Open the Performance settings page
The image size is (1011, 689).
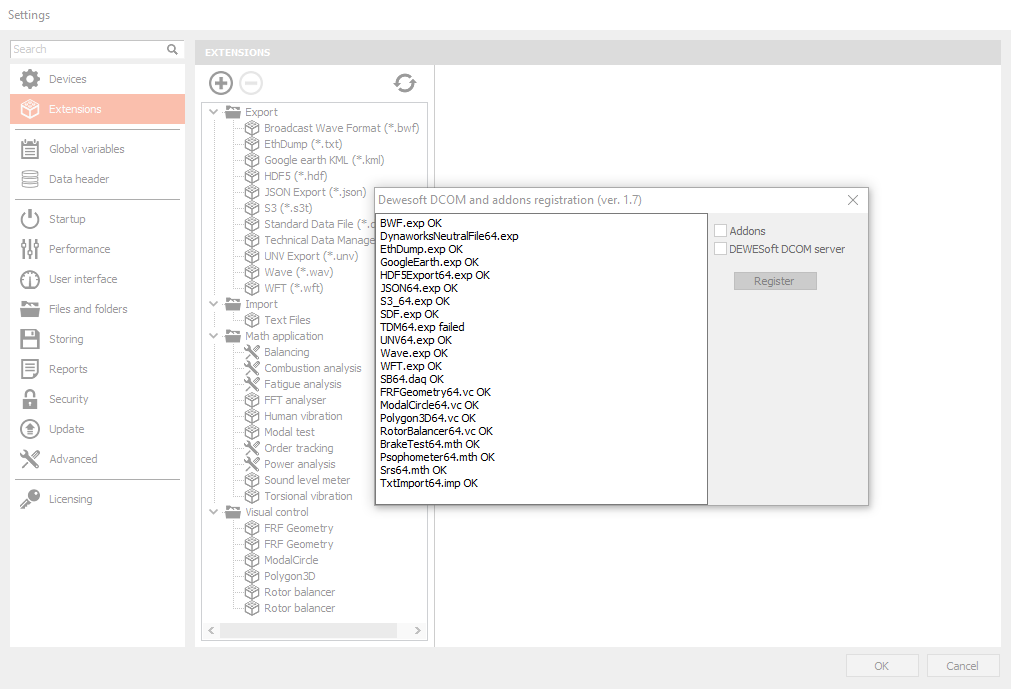pyautogui.click(x=97, y=249)
